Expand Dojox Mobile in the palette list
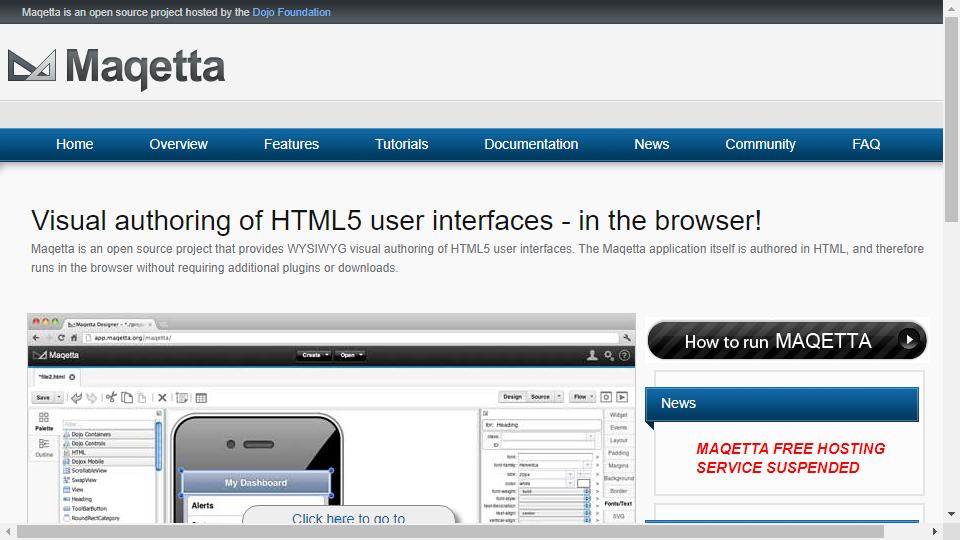Image resolution: width=960 pixels, height=540 pixels. click(109, 462)
